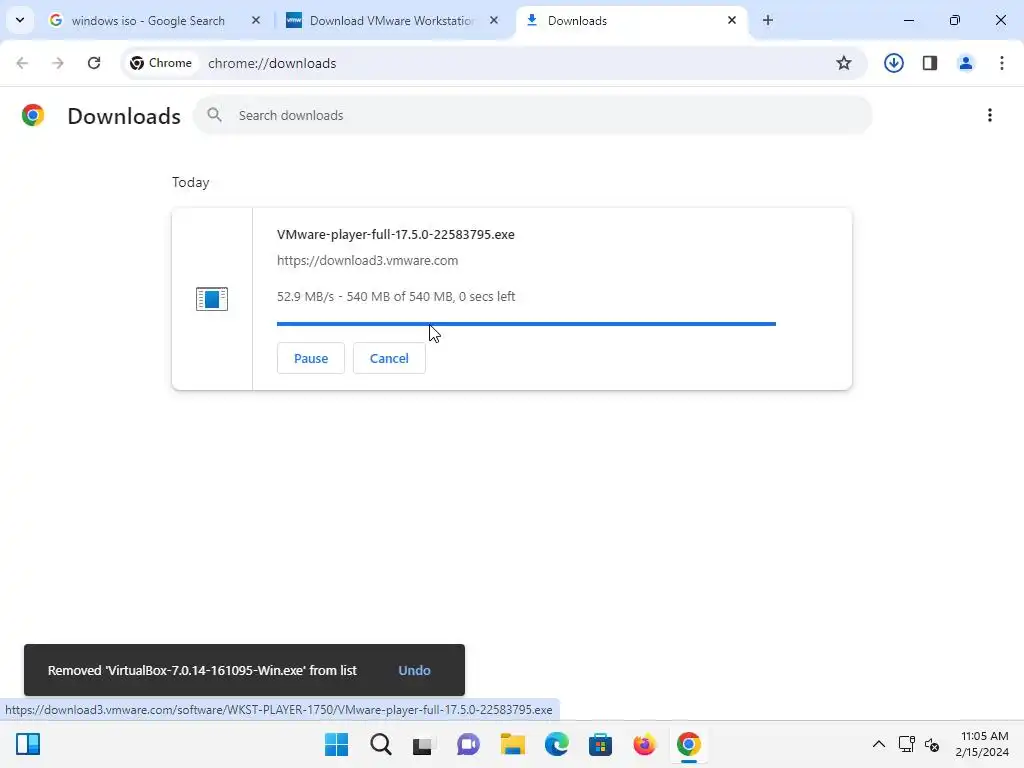The height and width of the screenshot is (768, 1024).
Task: Open Microsoft Store from the taskbar
Action: [x=600, y=744]
